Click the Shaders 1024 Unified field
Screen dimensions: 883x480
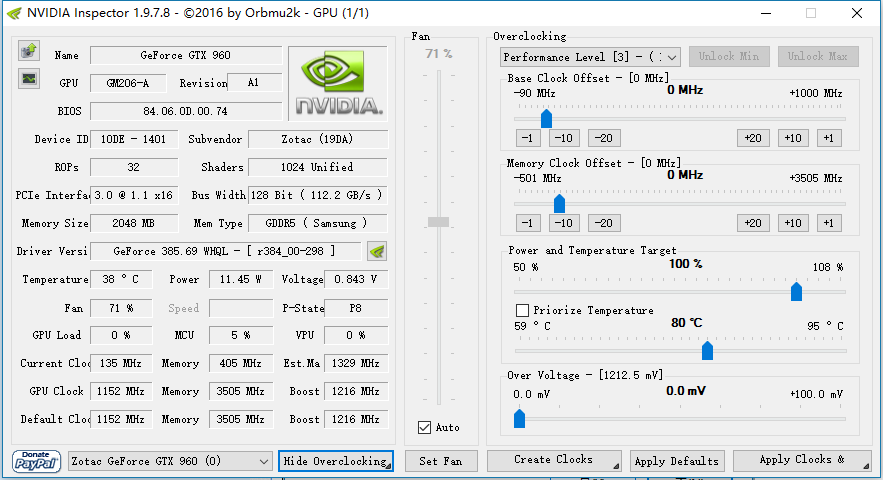[318, 167]
